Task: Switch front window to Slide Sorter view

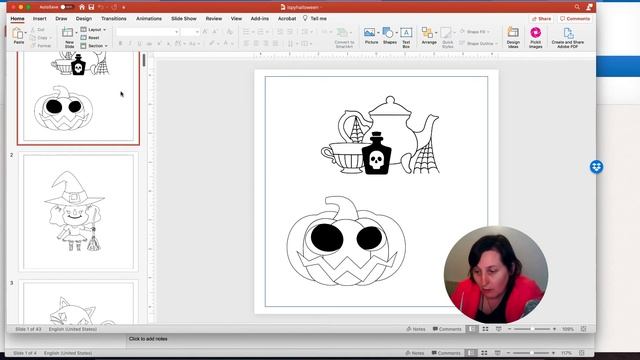Action: tap(485, 329)
